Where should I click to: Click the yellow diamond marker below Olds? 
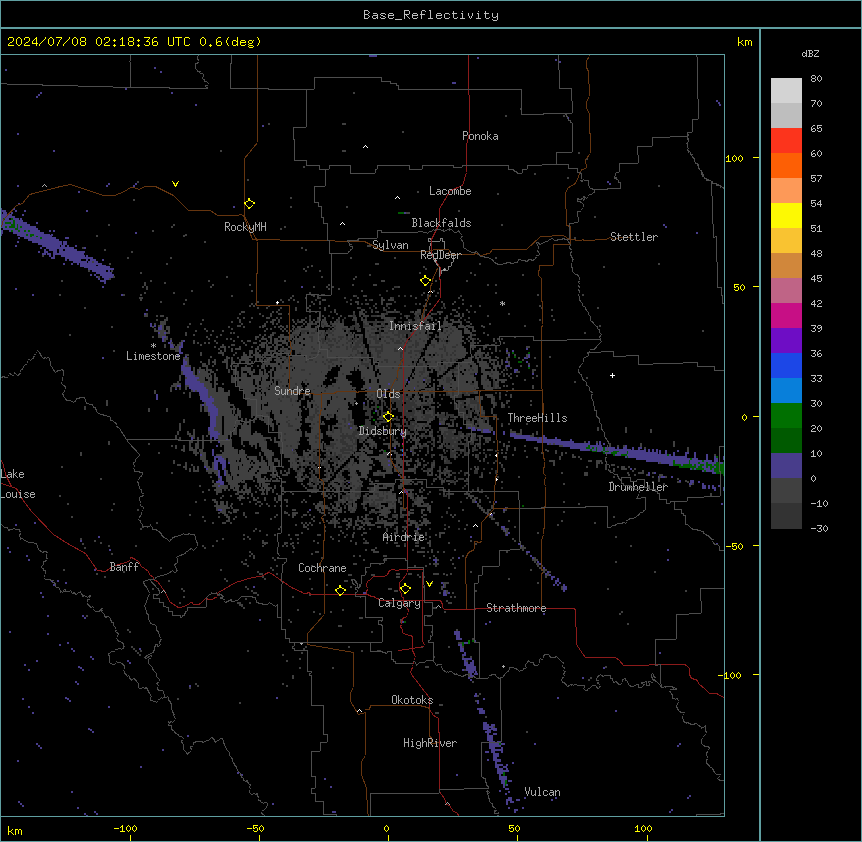tap(388, 416)
